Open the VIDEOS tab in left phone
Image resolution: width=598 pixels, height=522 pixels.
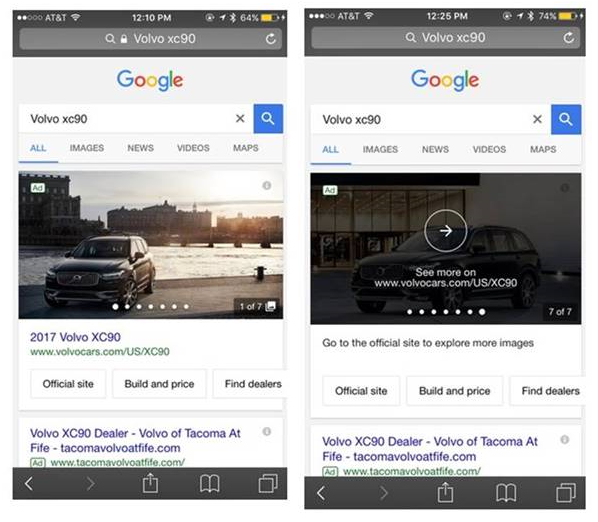[193, 148]
